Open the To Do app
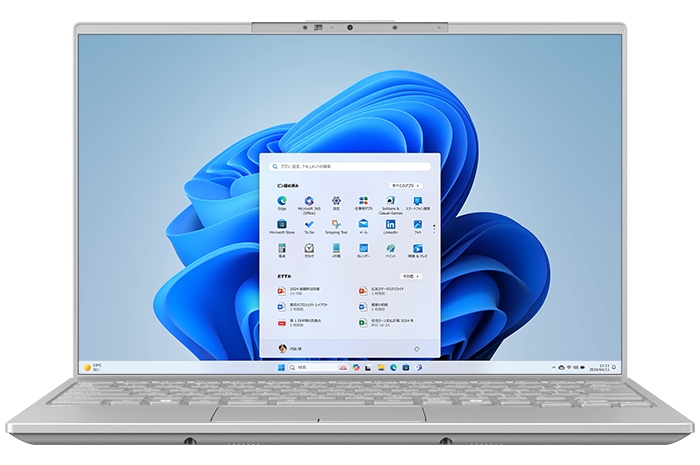 click(x=309, y=225)
